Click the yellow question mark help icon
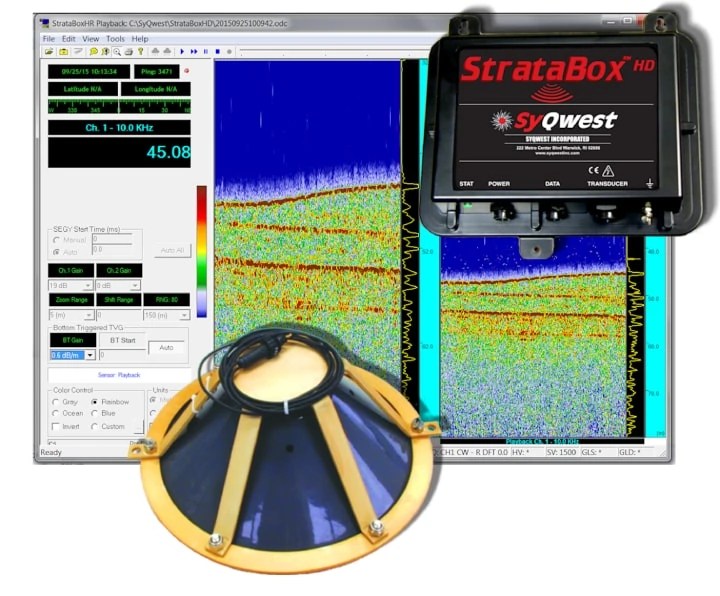This screenshot has width=720, height=596. (141, 52)
